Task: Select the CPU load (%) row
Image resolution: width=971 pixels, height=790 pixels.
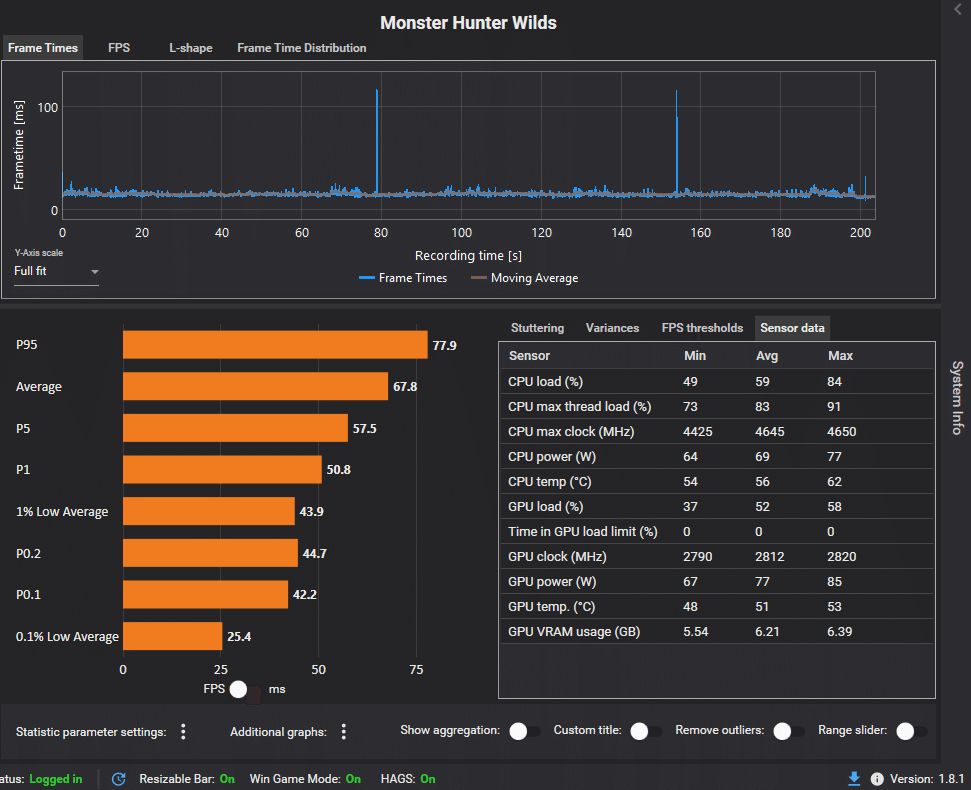Action: click(716, 381)
